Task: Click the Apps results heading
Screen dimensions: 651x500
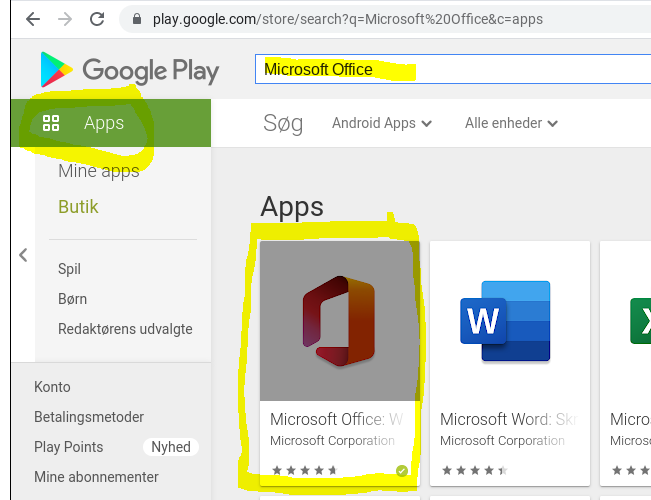Action: [x=292, y=207]
